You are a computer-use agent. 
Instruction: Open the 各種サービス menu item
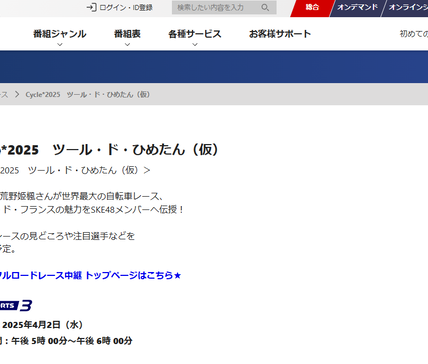point(195,34)
